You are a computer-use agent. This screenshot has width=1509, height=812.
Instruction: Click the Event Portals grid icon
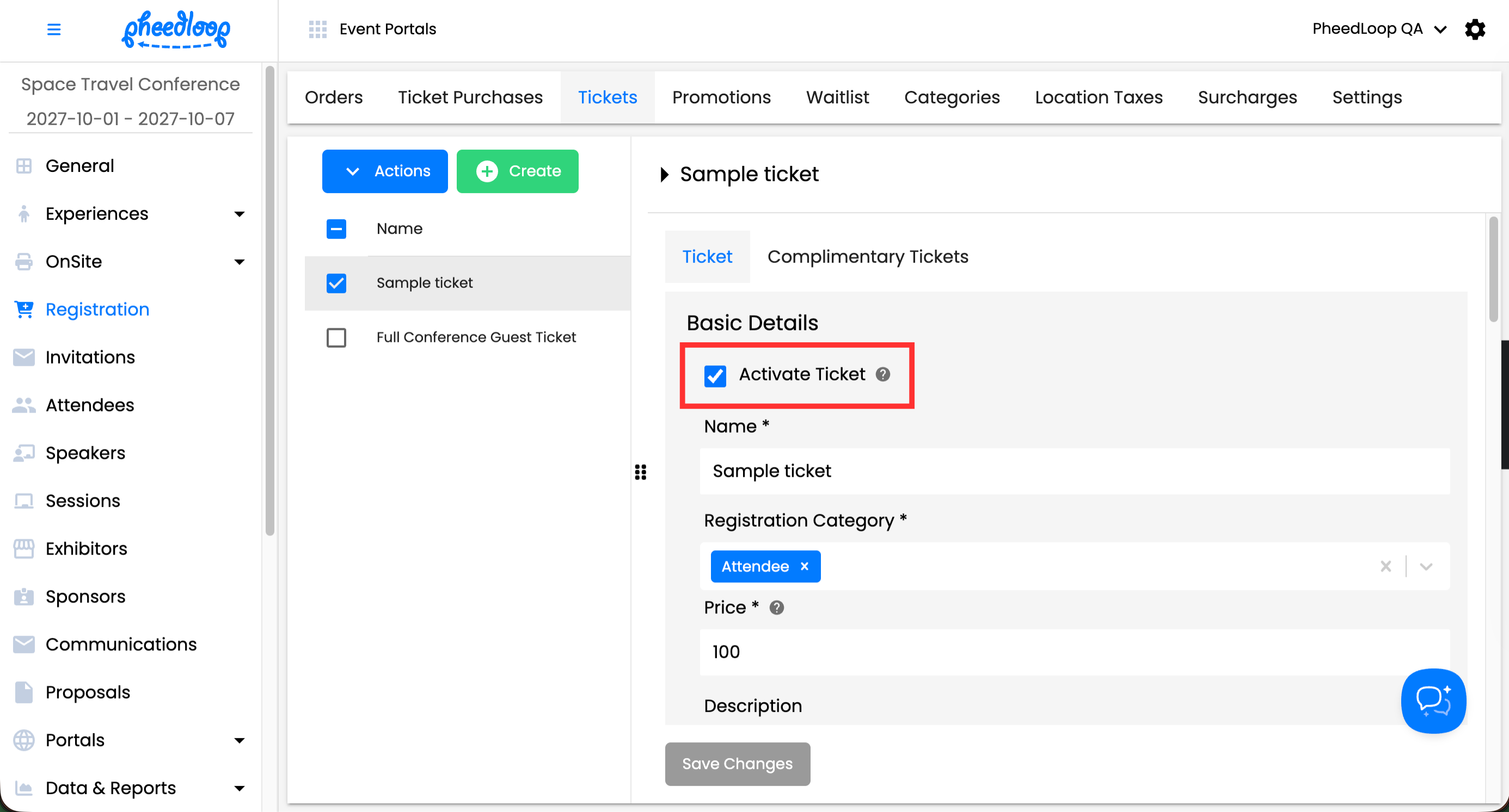[x=317, y=29]
